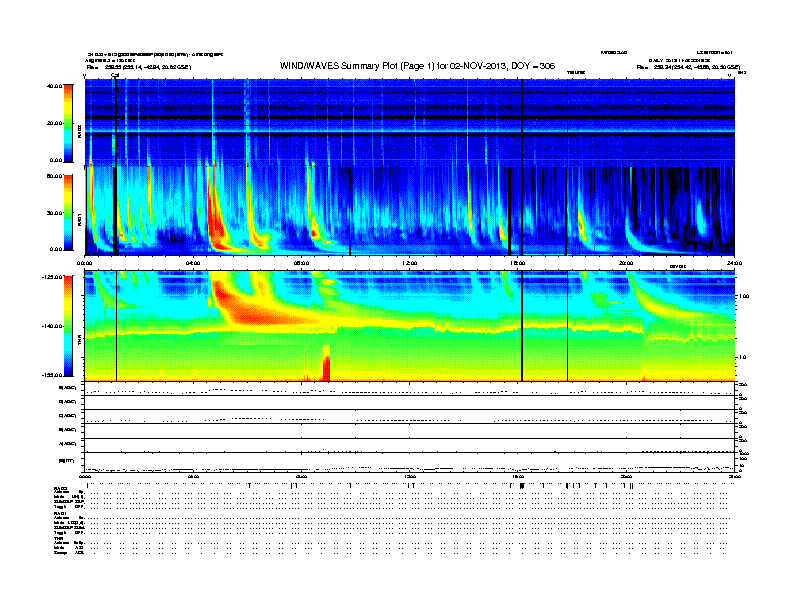
Task: Click the TNR color bar beside third spectrogram
Action: click(x=68, y=326)
